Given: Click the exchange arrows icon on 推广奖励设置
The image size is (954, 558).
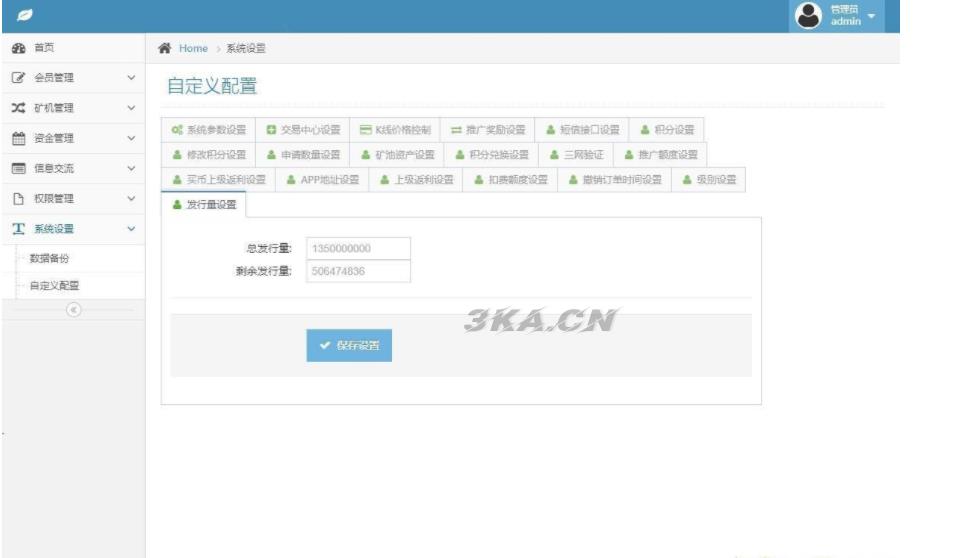Looking at the screenshot, I should (456, 130).
